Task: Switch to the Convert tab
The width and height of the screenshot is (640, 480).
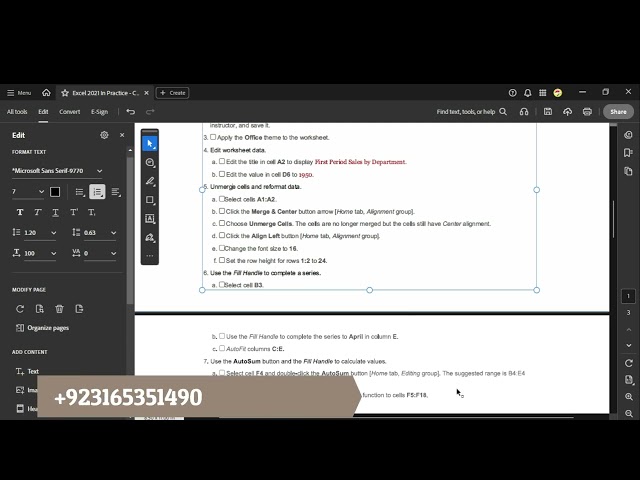Action: click(69, 112)
